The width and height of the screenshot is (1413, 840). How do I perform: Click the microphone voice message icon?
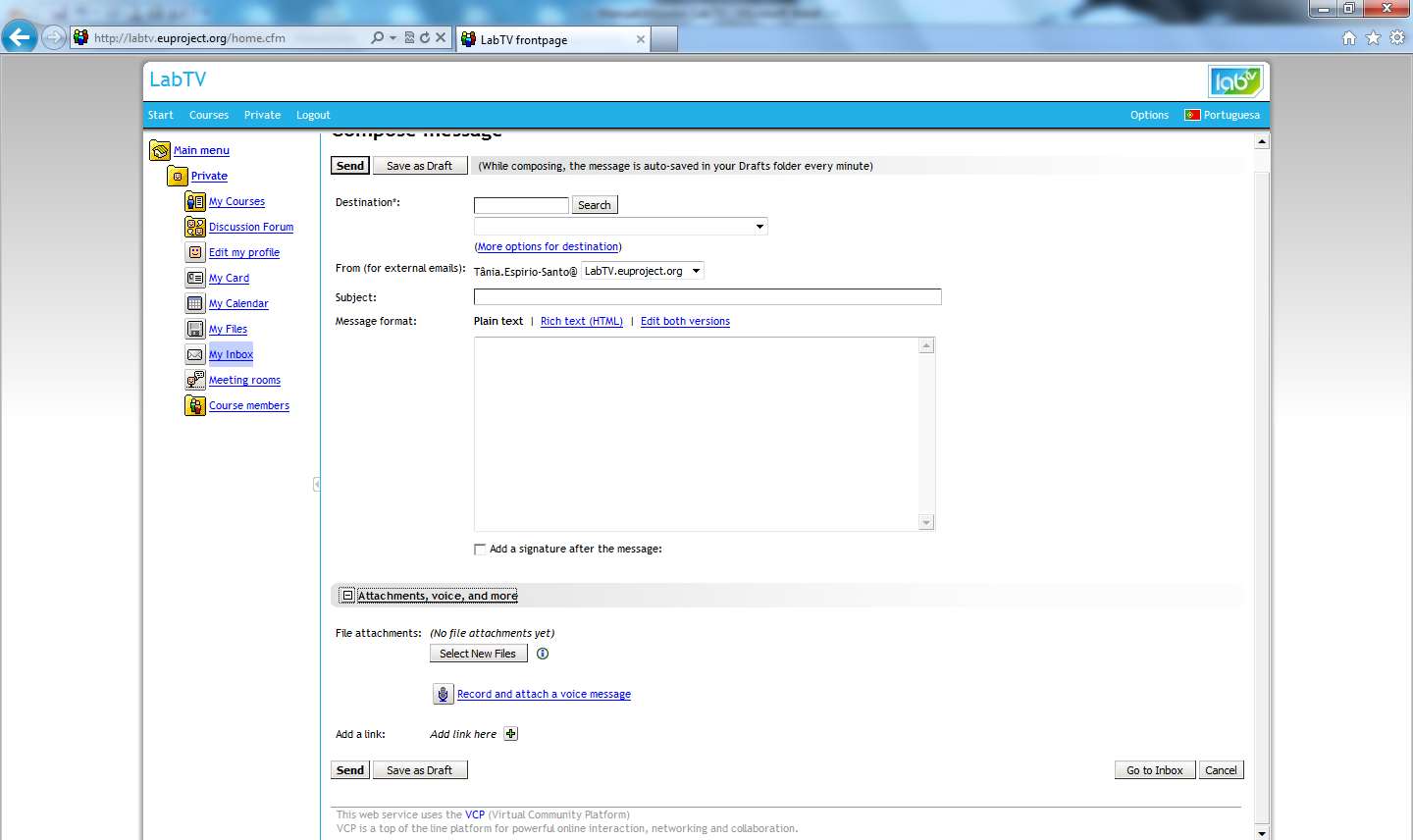(x=444, y=695)
